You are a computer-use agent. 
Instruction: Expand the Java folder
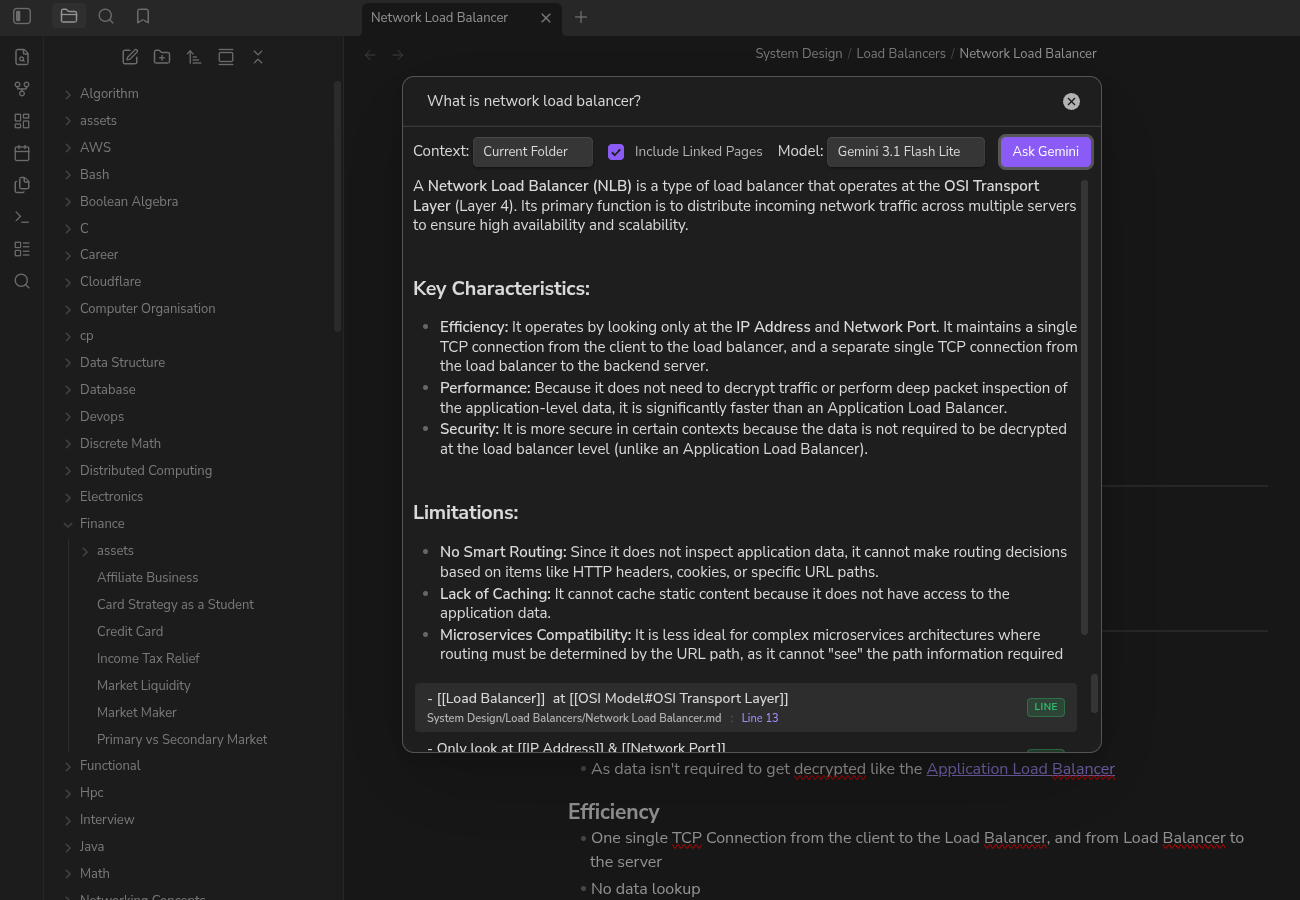click(91, 847)
